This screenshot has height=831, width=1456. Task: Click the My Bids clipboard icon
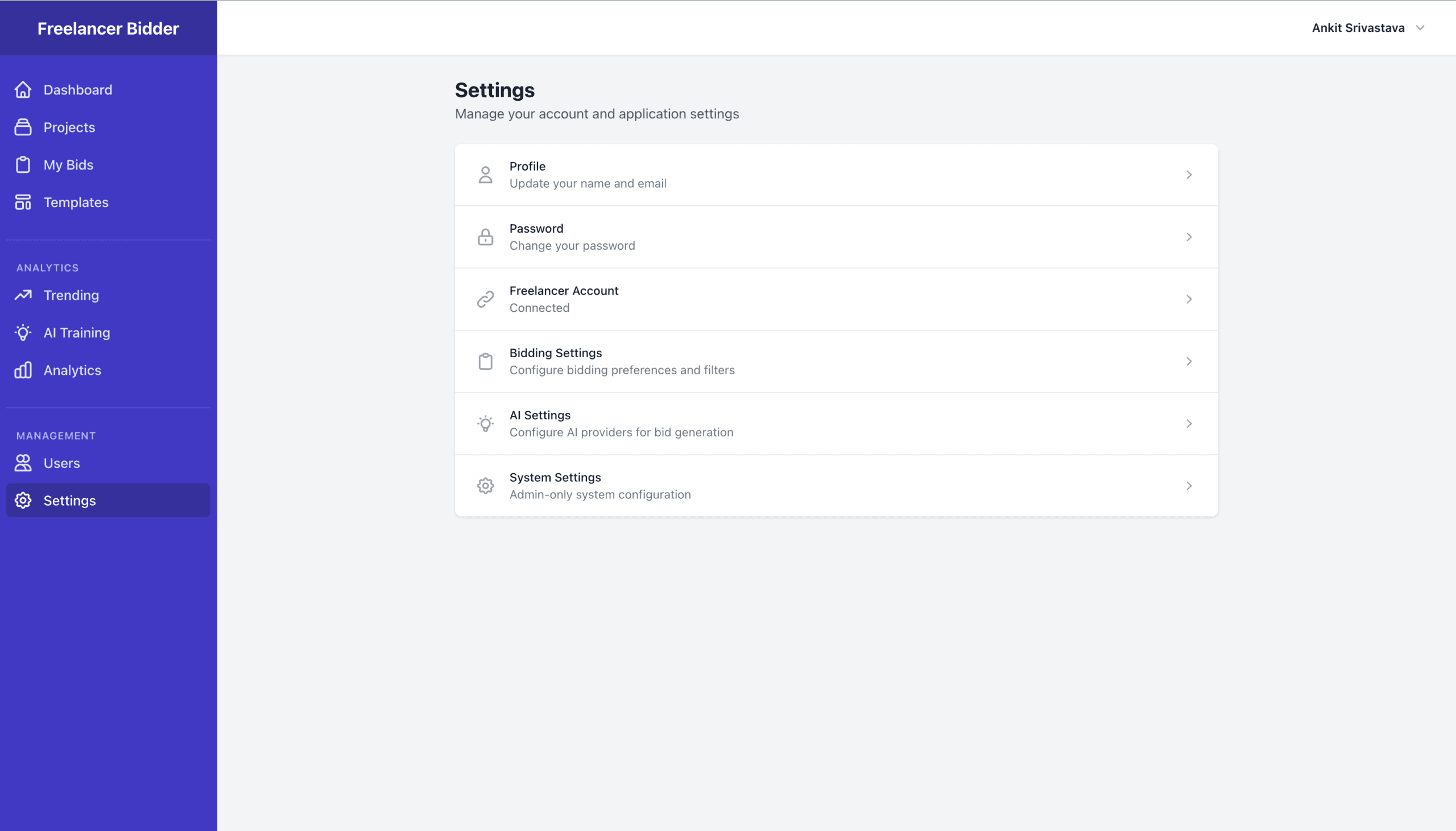coord(23,165)
